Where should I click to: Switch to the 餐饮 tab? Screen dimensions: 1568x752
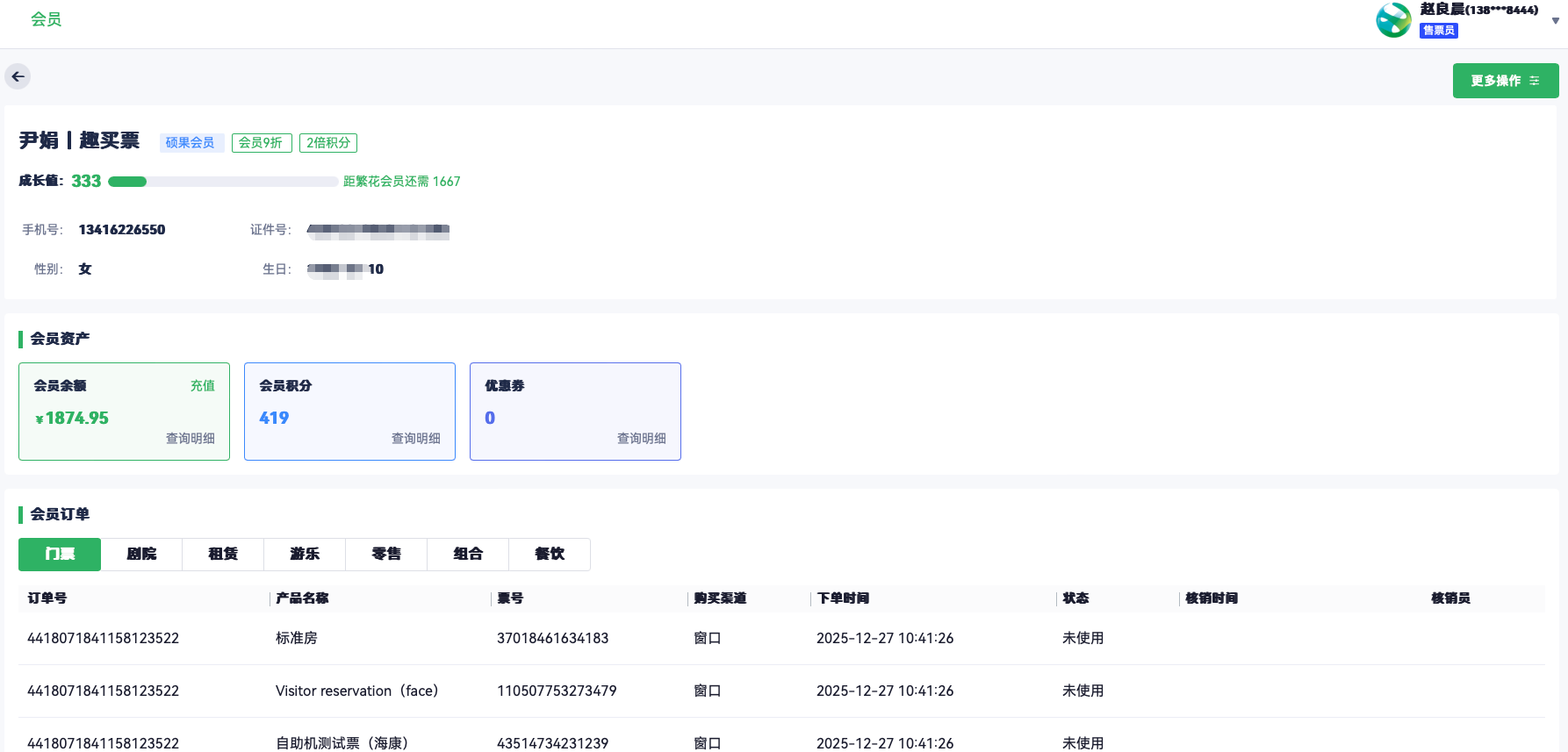click(x=550, y=554)
